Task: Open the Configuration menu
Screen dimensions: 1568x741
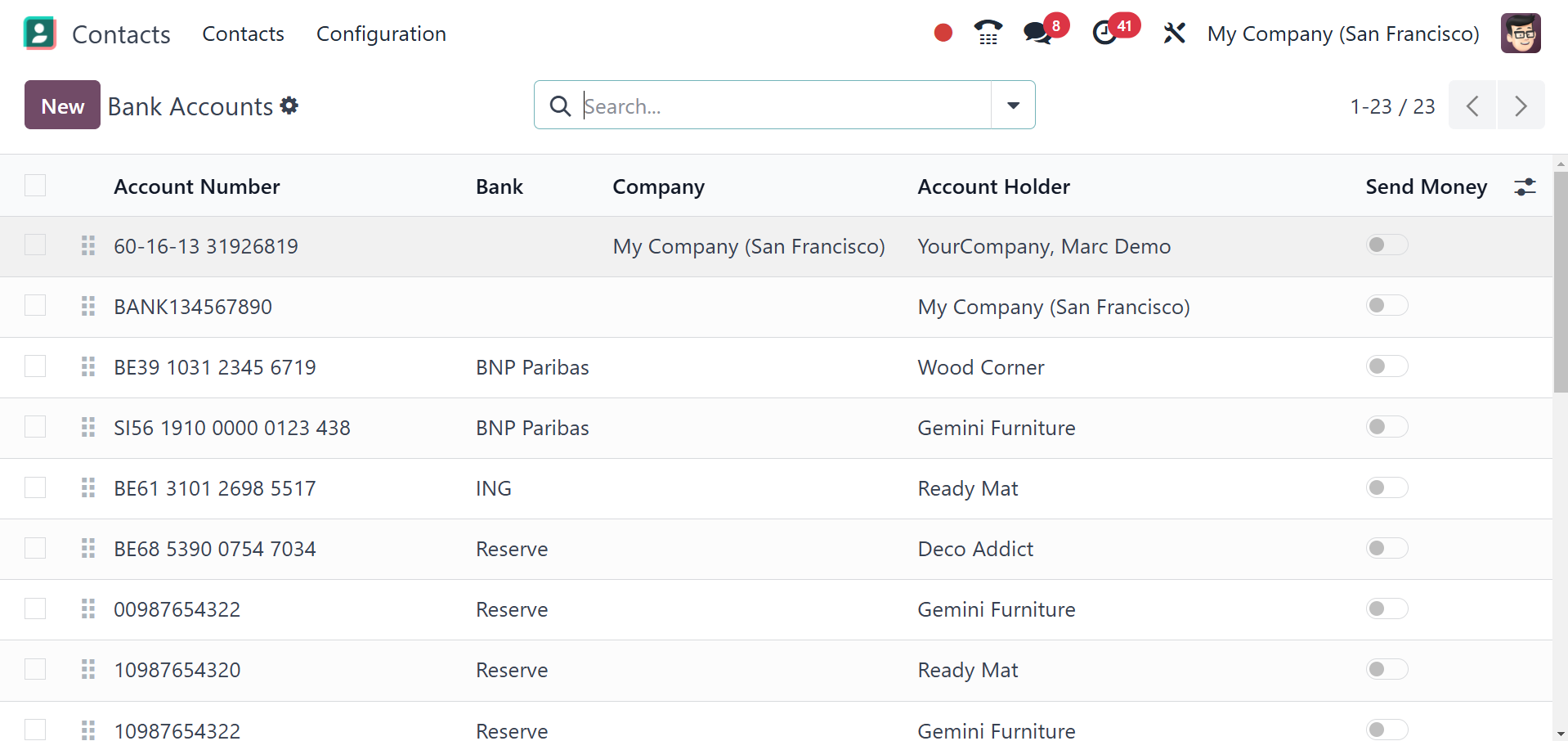Action: pos(381,34)
